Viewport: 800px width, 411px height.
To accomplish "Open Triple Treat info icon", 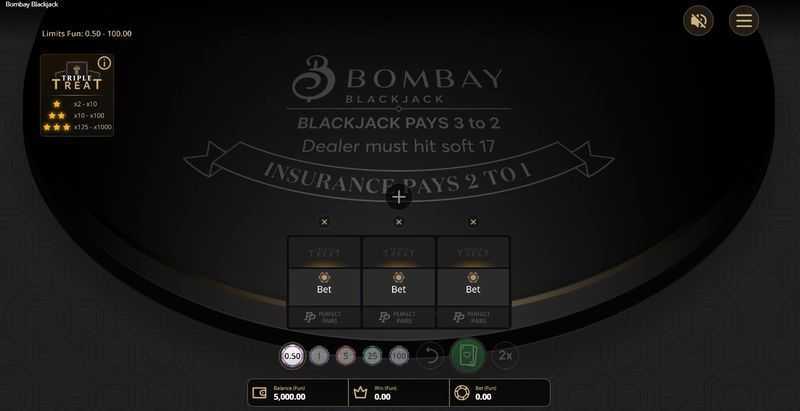I will pos(104,63).
